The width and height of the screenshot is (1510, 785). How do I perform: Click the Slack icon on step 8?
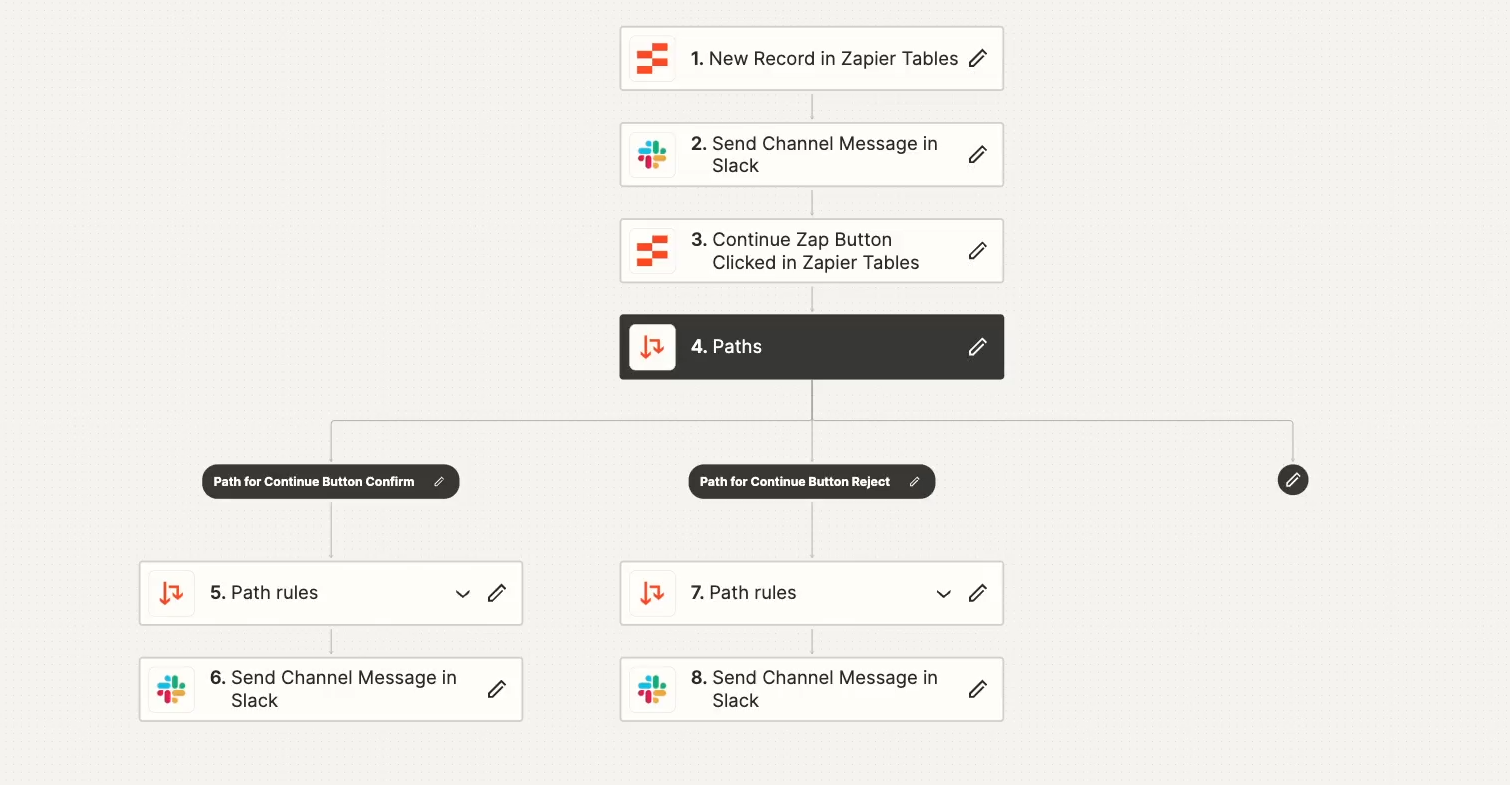652,689
